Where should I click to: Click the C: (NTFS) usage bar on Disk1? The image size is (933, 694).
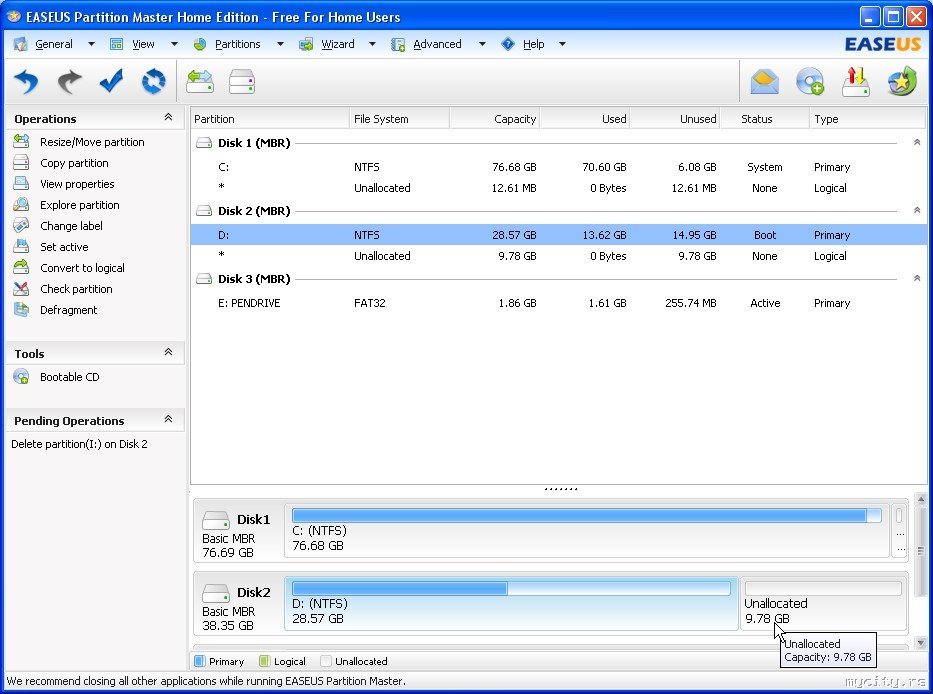(585, 516)
